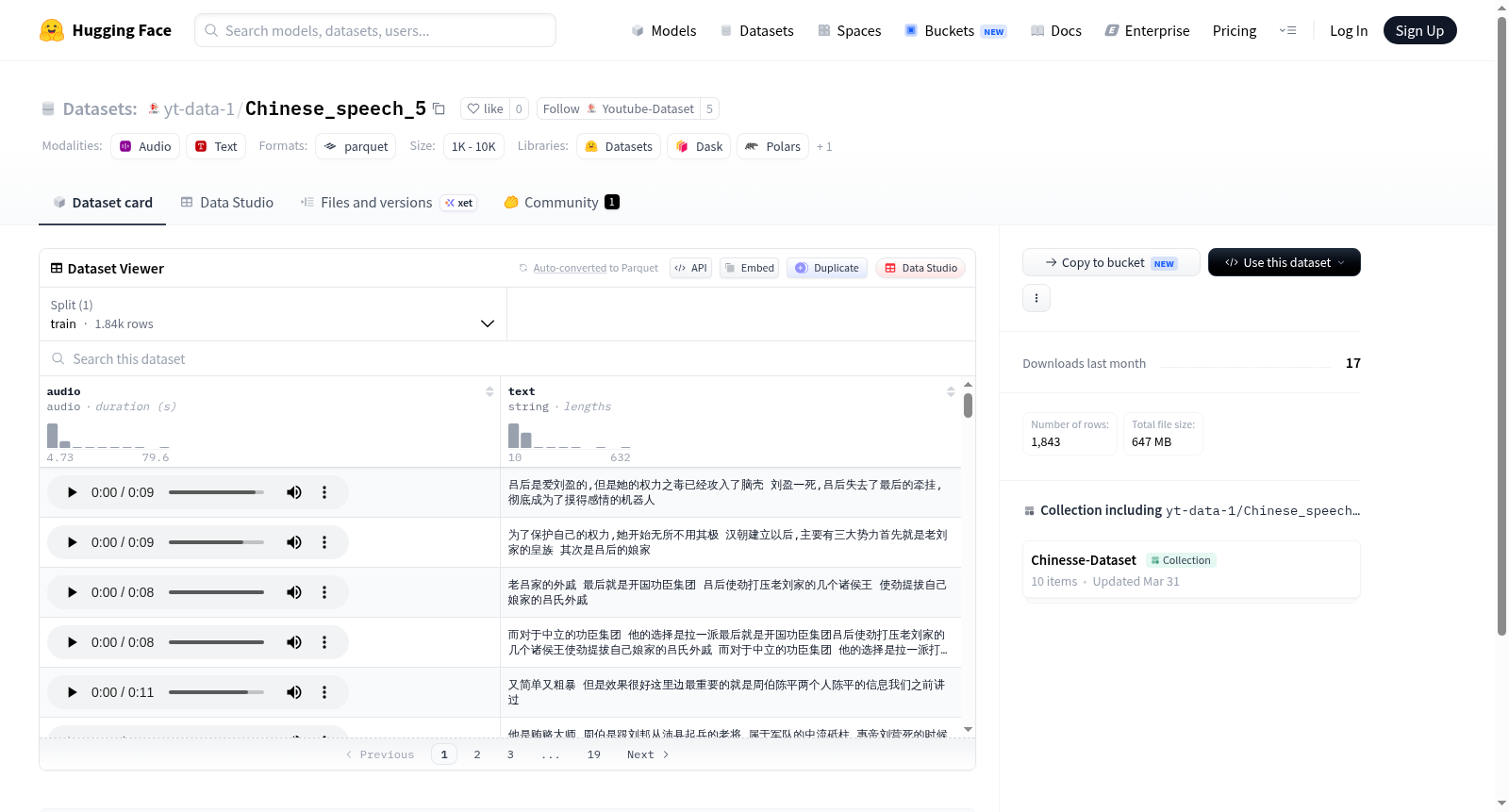Open Data Studio from viewer header

coord(920,268)
